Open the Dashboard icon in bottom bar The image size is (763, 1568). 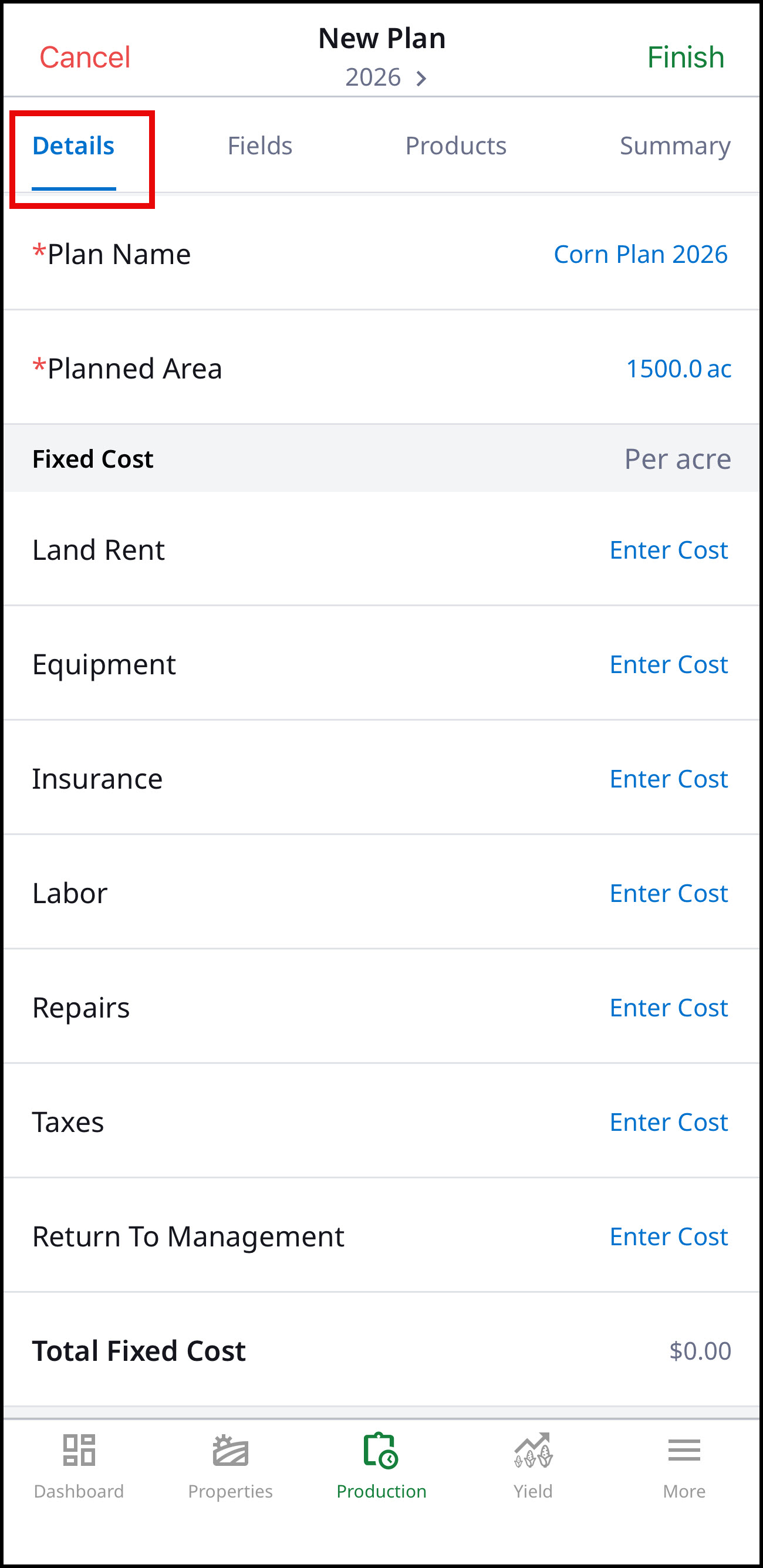click(x=79, y=1449)
